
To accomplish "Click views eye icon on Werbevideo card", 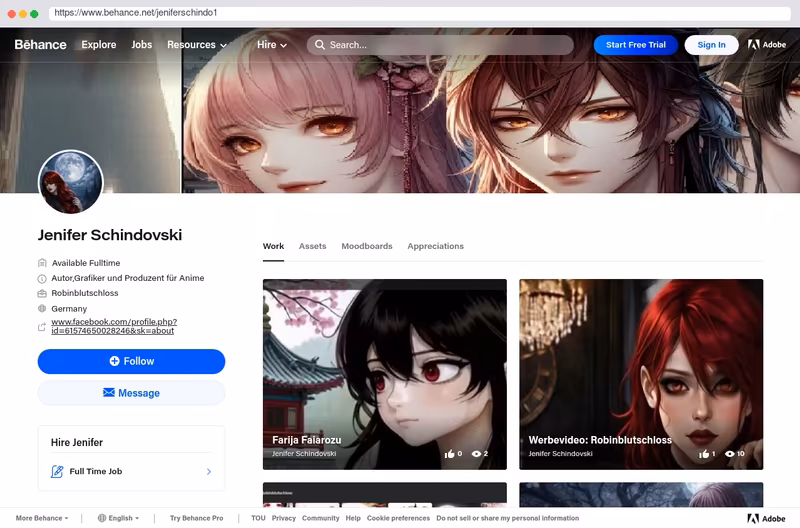I will click(x=730, y=454).
